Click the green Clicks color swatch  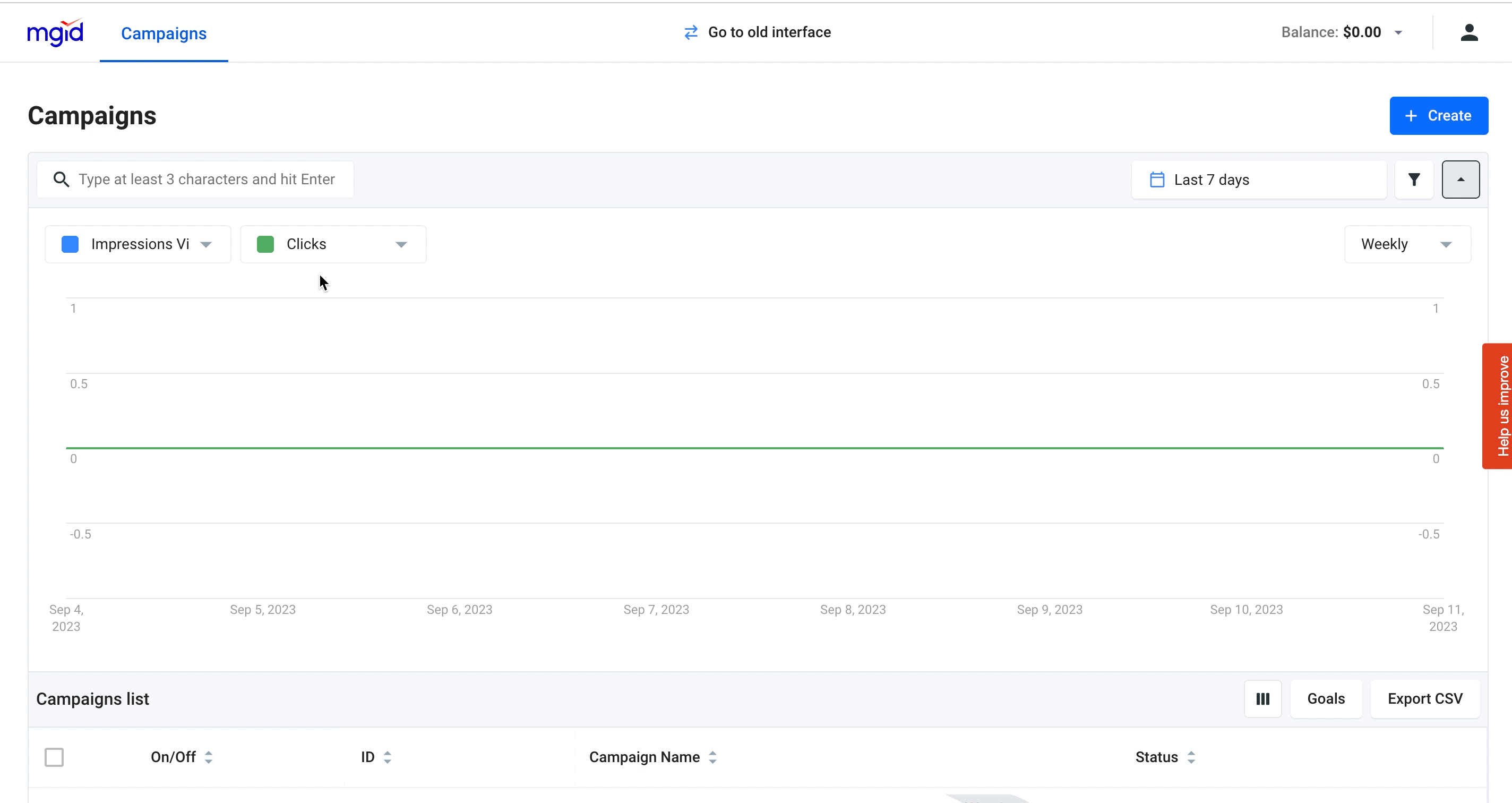[x=265, y=244]
